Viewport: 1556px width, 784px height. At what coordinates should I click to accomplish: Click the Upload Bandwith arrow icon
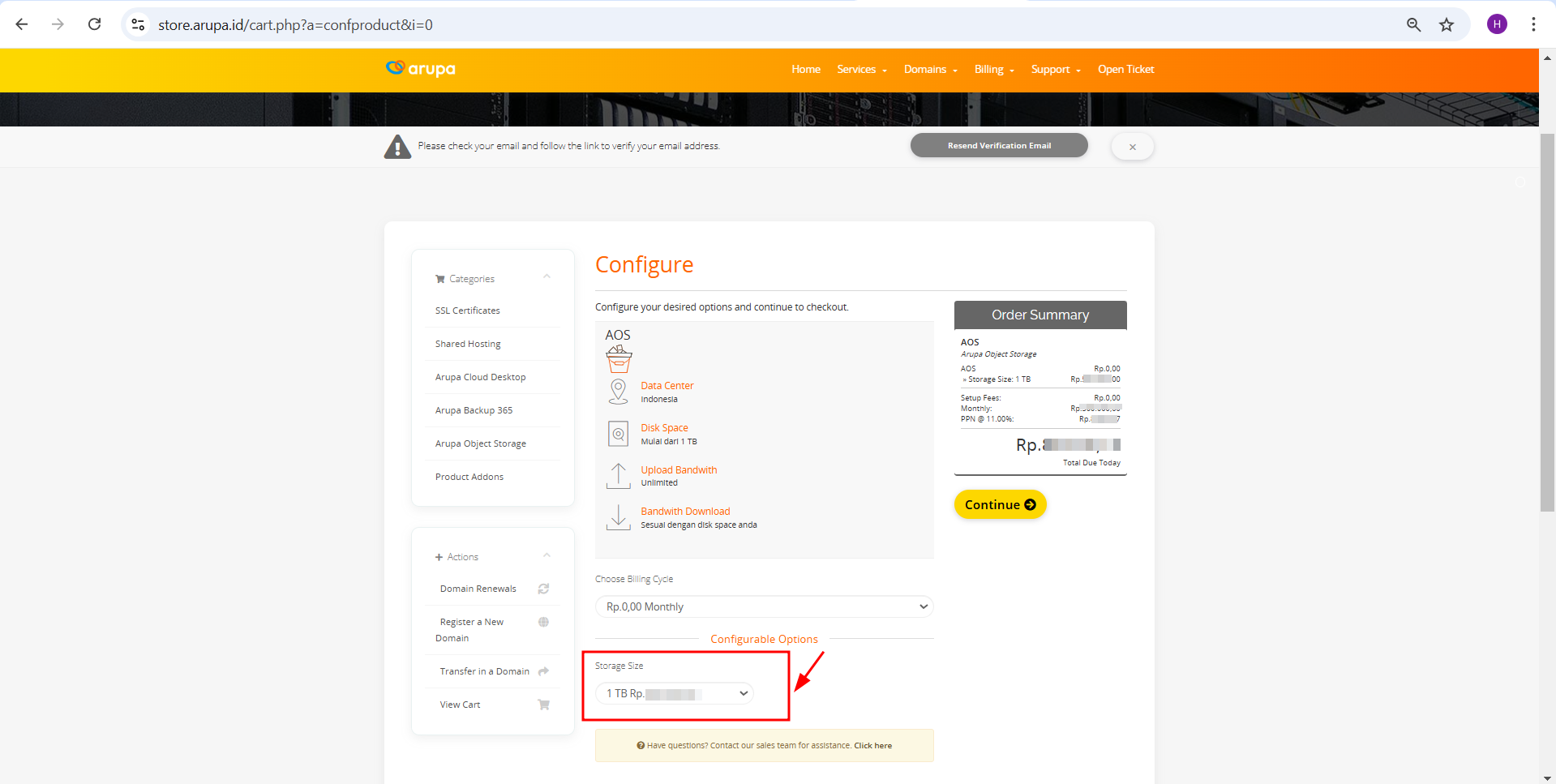618,475
